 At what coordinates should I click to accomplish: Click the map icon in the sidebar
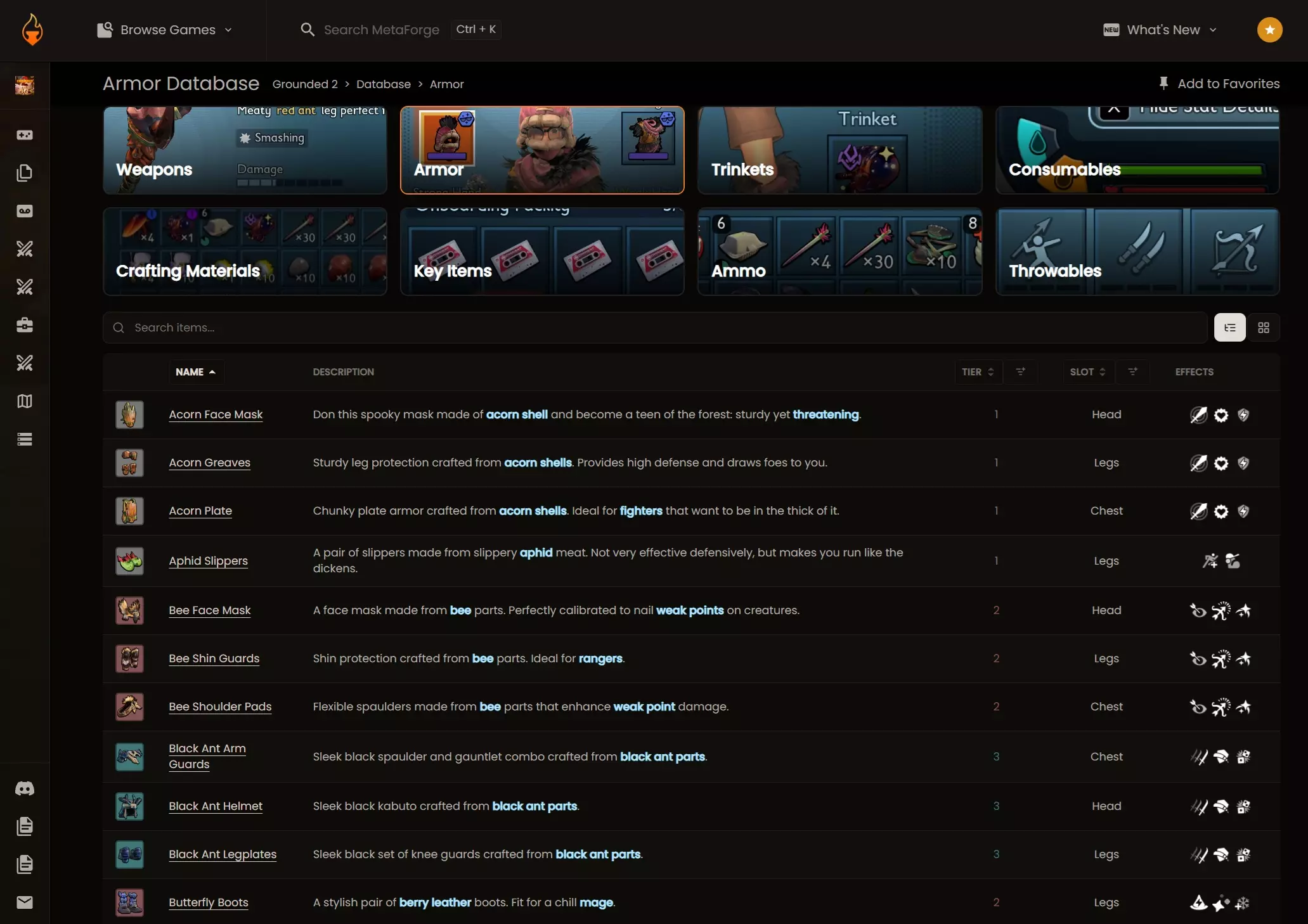[25, 401]
